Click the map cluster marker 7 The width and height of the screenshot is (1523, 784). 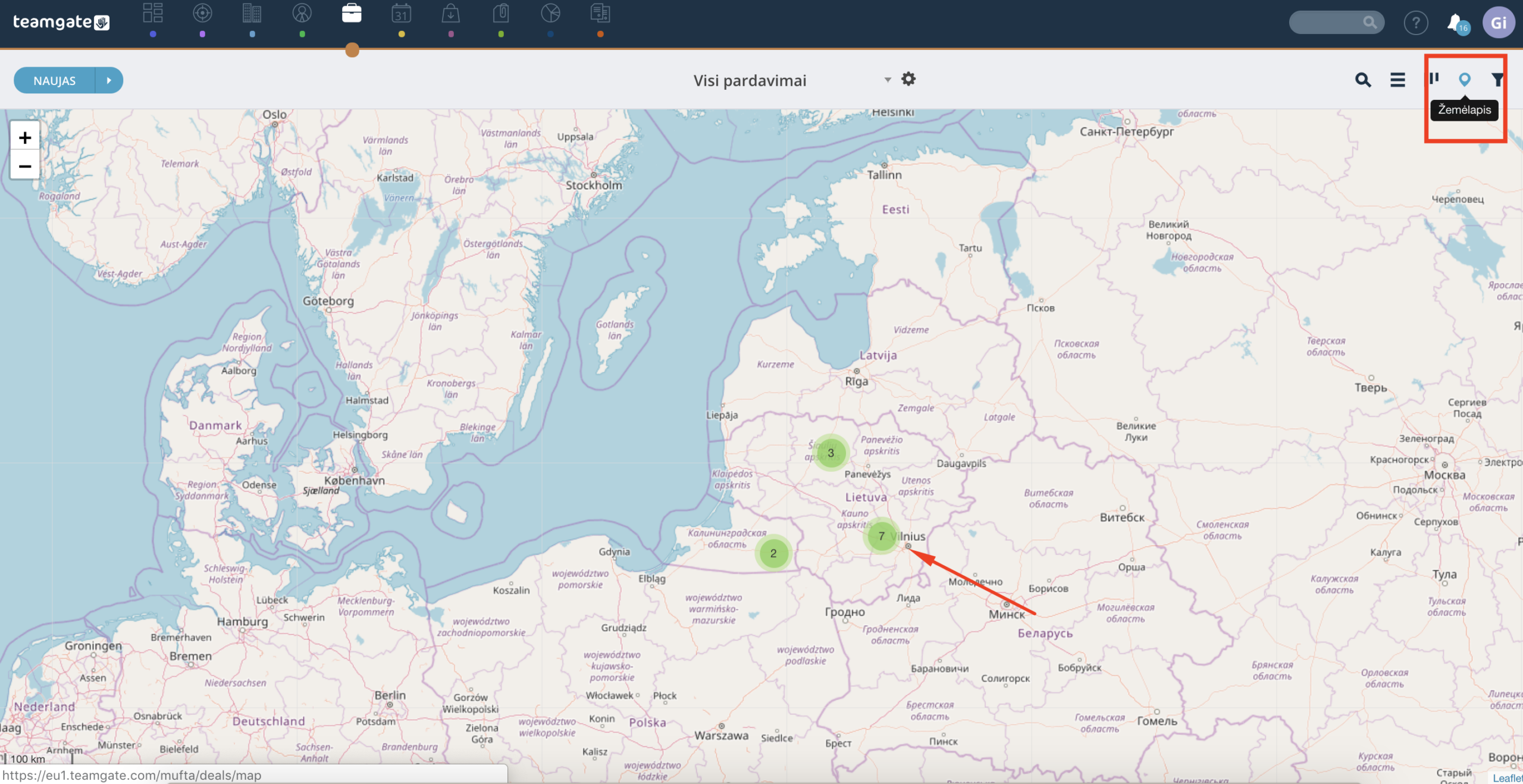pyautogui.click(x=882, y=537)
